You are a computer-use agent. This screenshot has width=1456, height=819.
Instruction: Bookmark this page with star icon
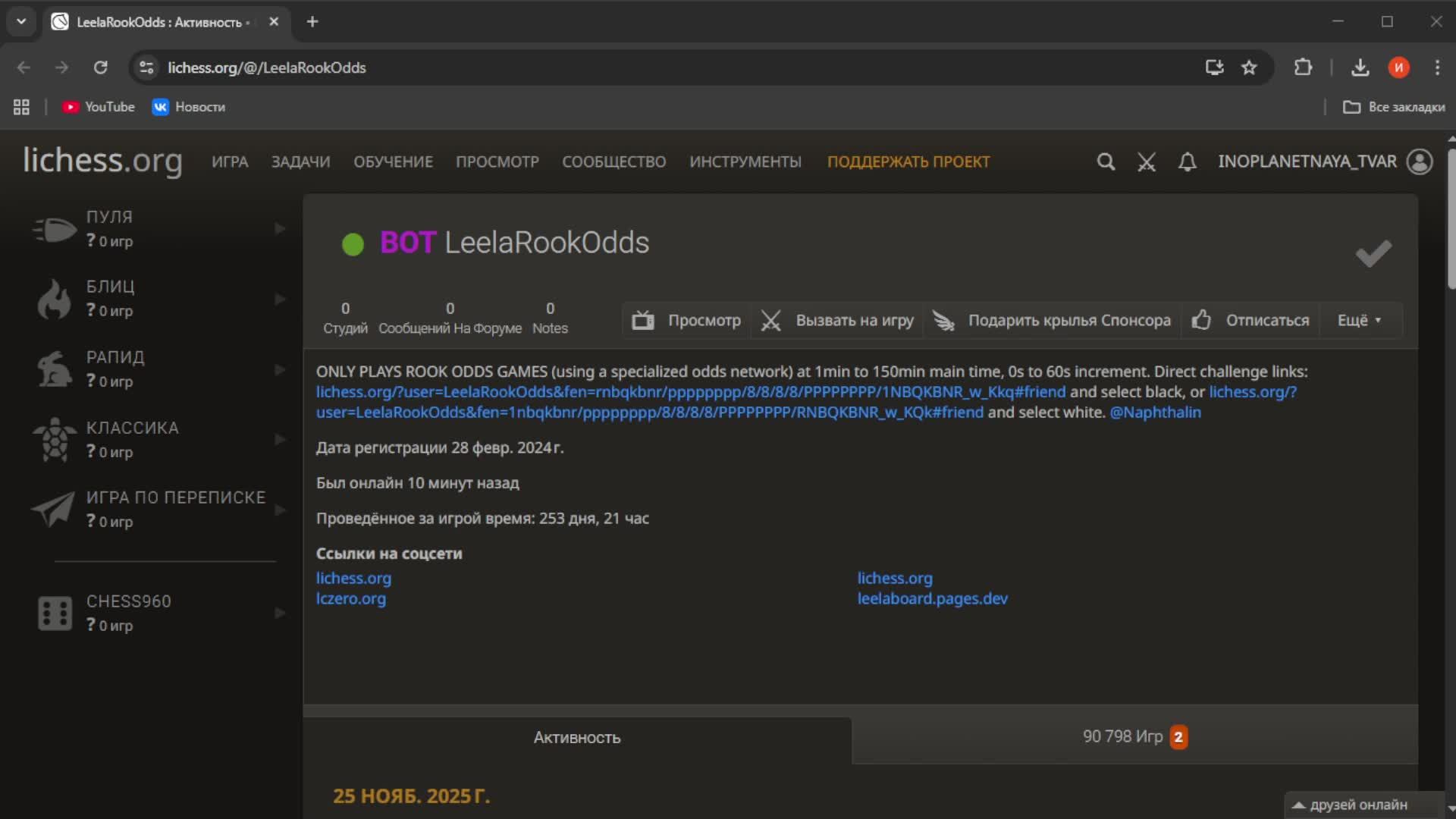coord(1249,67)
